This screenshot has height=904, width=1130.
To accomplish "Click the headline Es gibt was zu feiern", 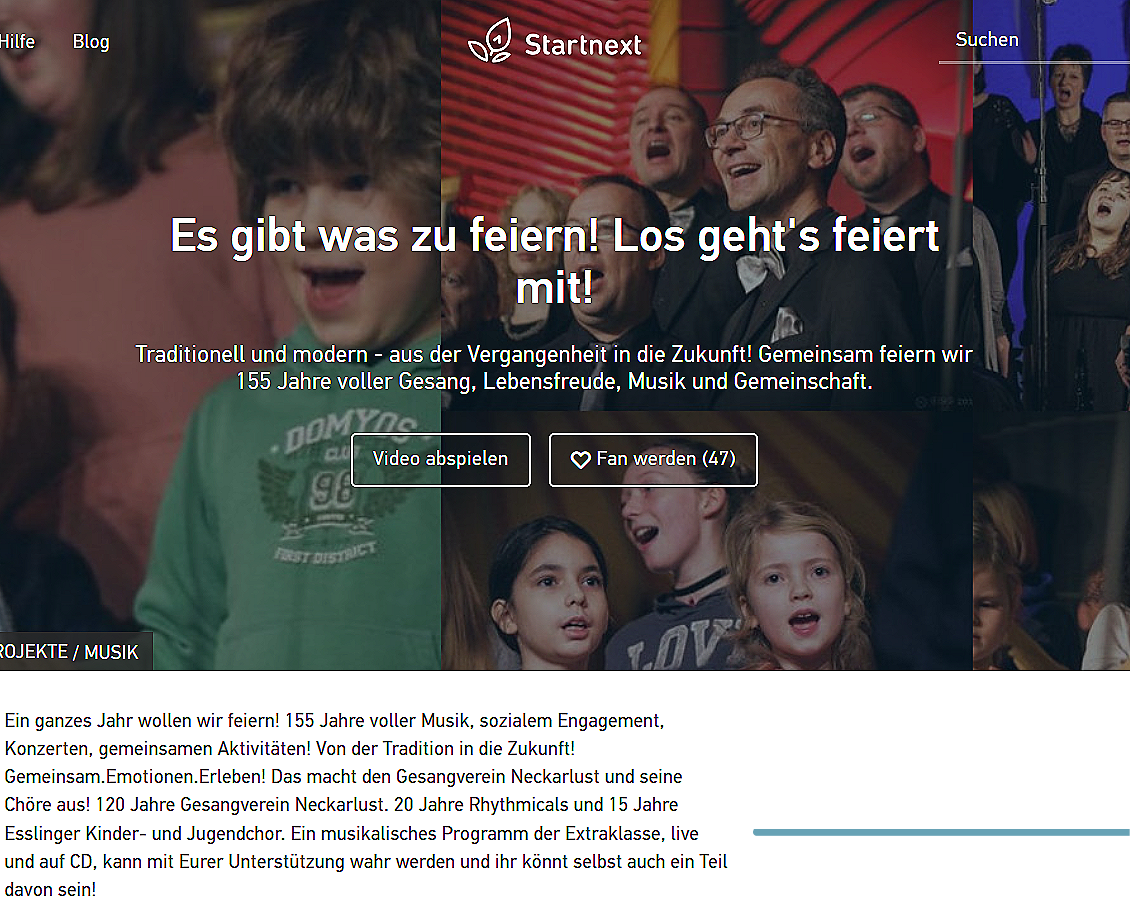I will point(555,261).
